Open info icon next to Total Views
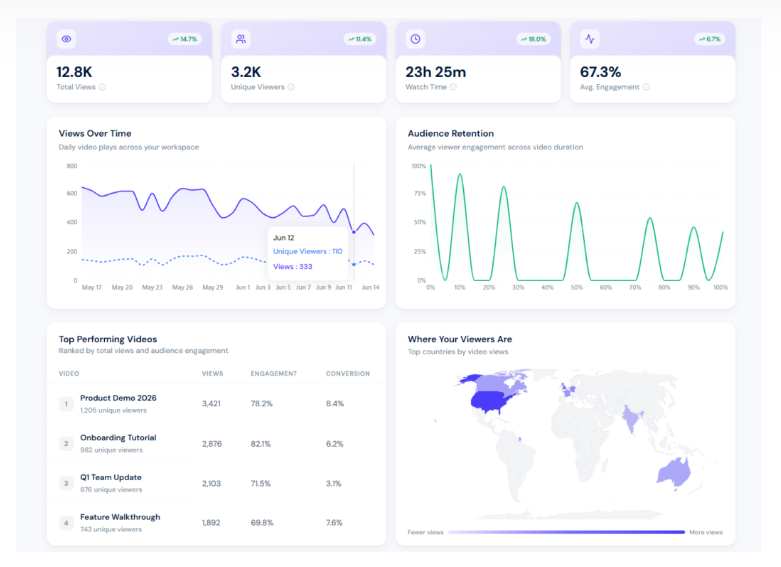The height and width of the screenshot is (567, 781). tap(103, 87)
